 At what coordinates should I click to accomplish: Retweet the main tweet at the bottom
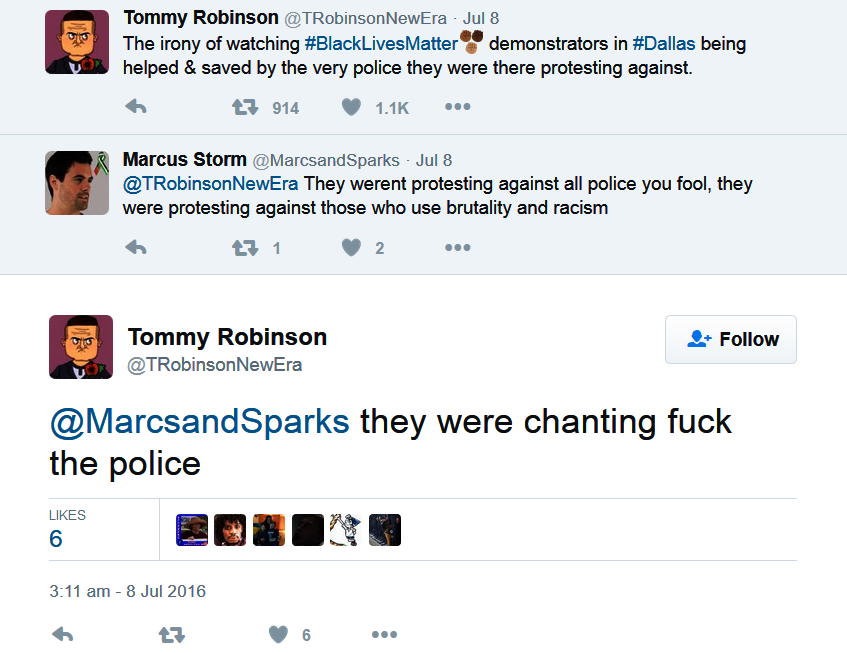point(171,634)
